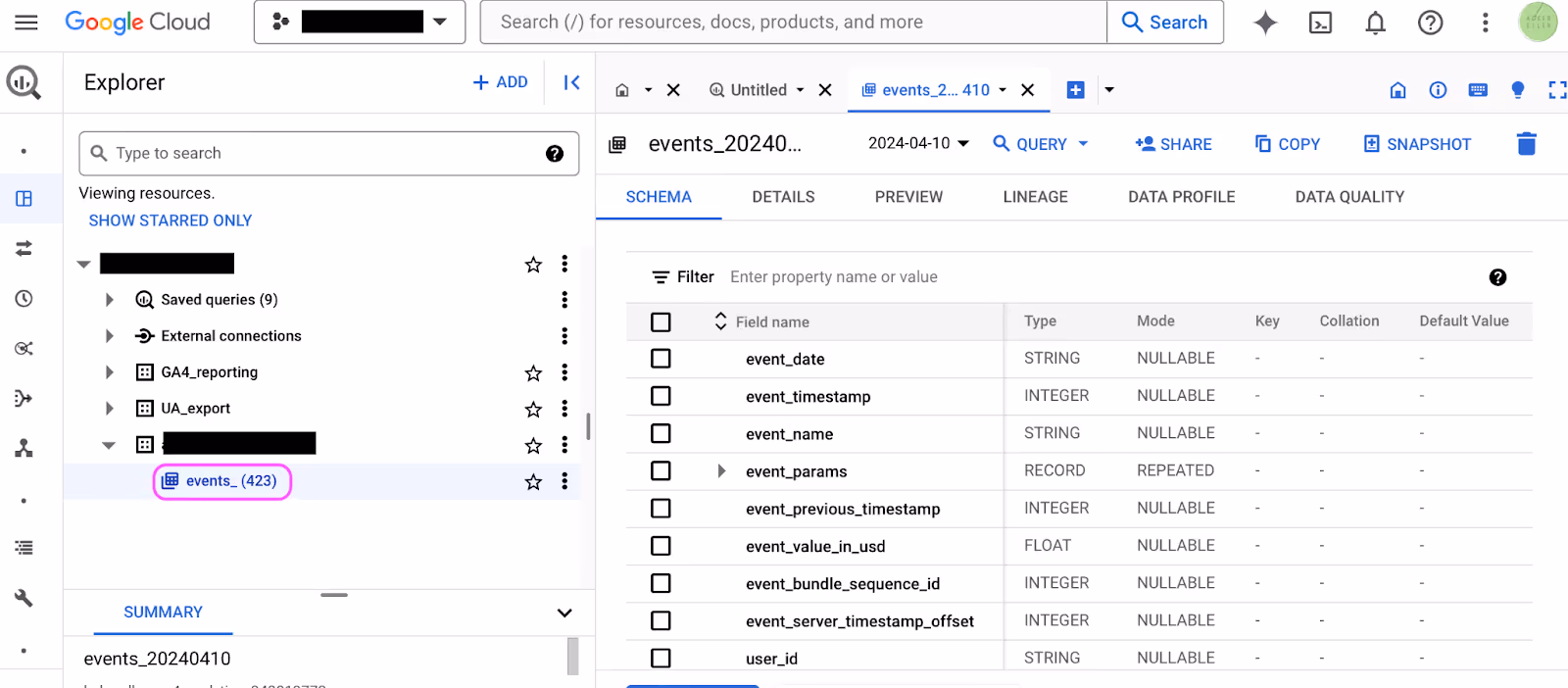The image size is (1568, 688).
Task: Star the events_ table
Action: pyautogui.click(x=533, y=481)
